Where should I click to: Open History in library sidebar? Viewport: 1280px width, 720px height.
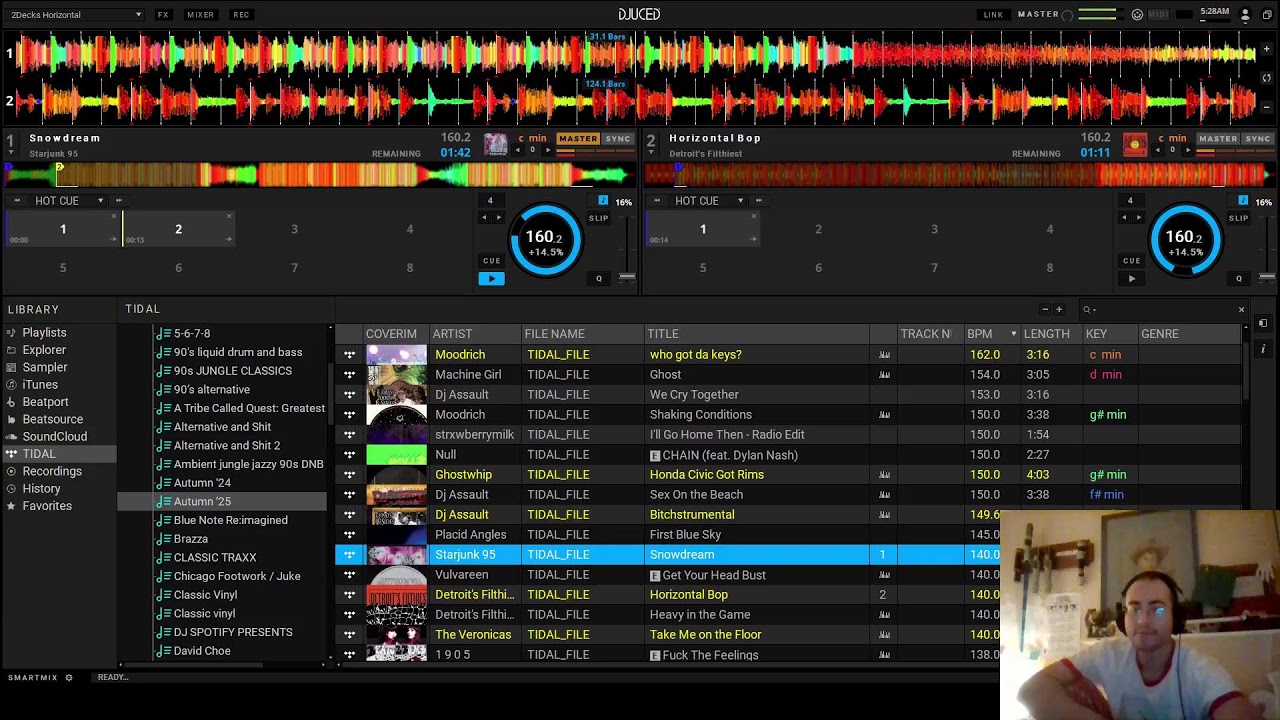coord(41,489)
